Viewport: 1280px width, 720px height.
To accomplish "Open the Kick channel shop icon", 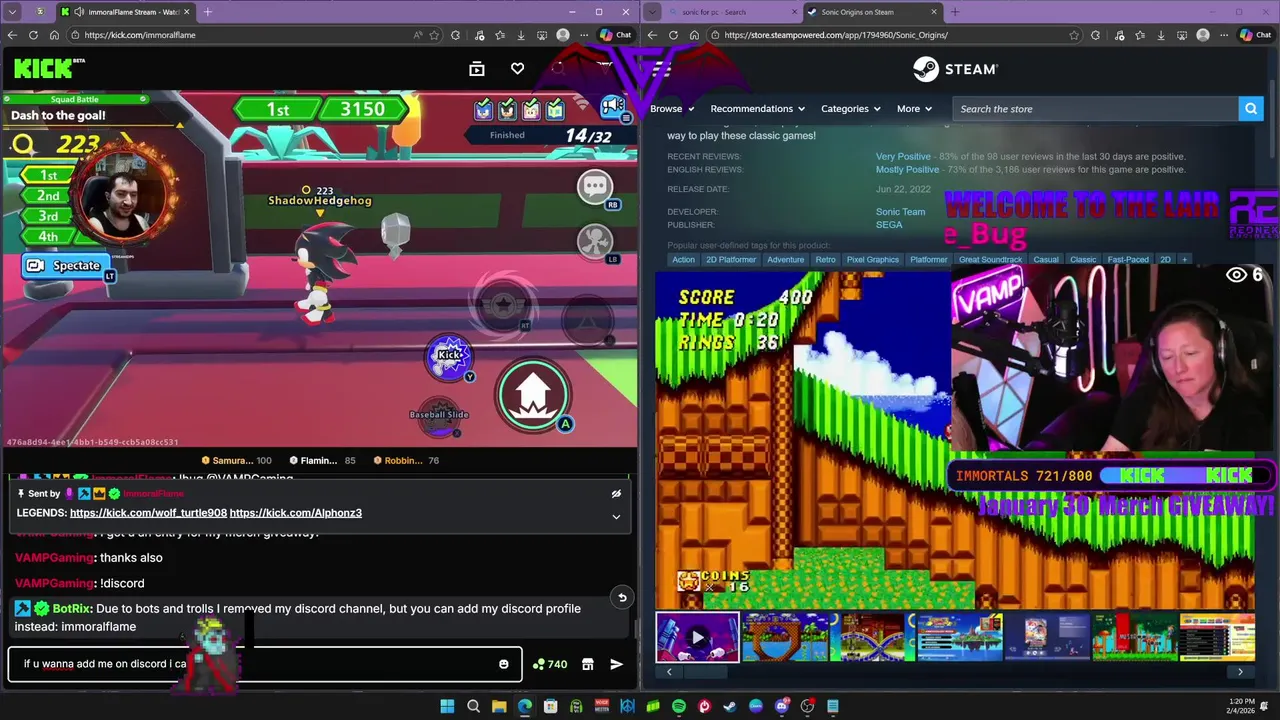I will tap(588, 664).
